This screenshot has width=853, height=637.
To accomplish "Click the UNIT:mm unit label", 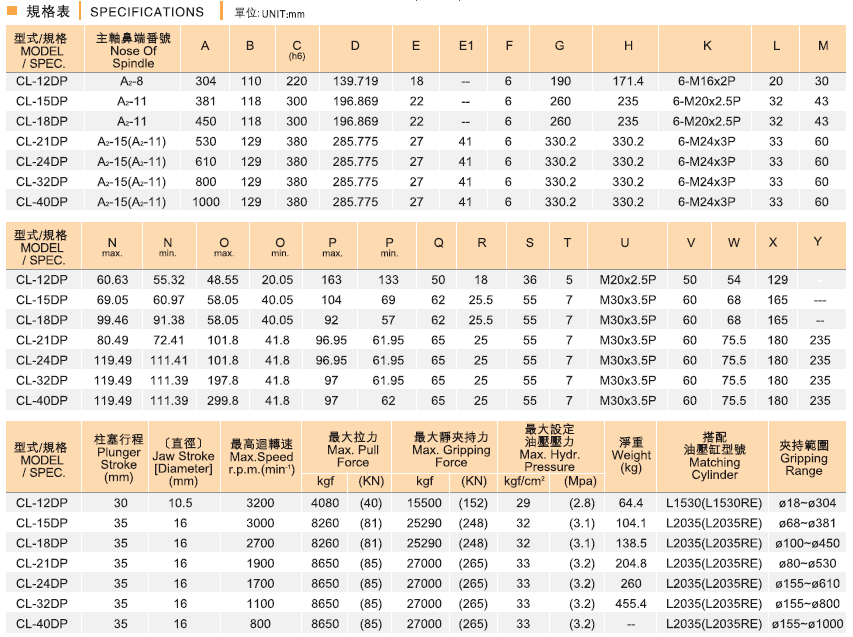I will [x=269, y=14].
